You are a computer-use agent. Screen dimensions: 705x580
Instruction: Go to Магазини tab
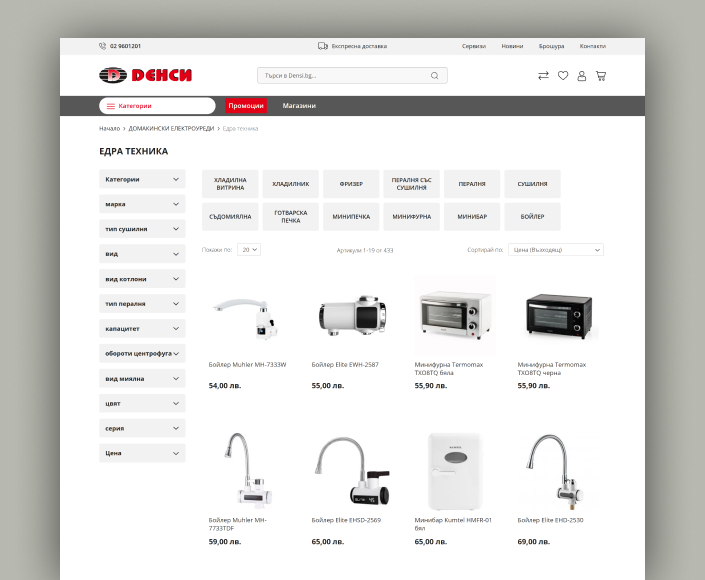(299, 106)
